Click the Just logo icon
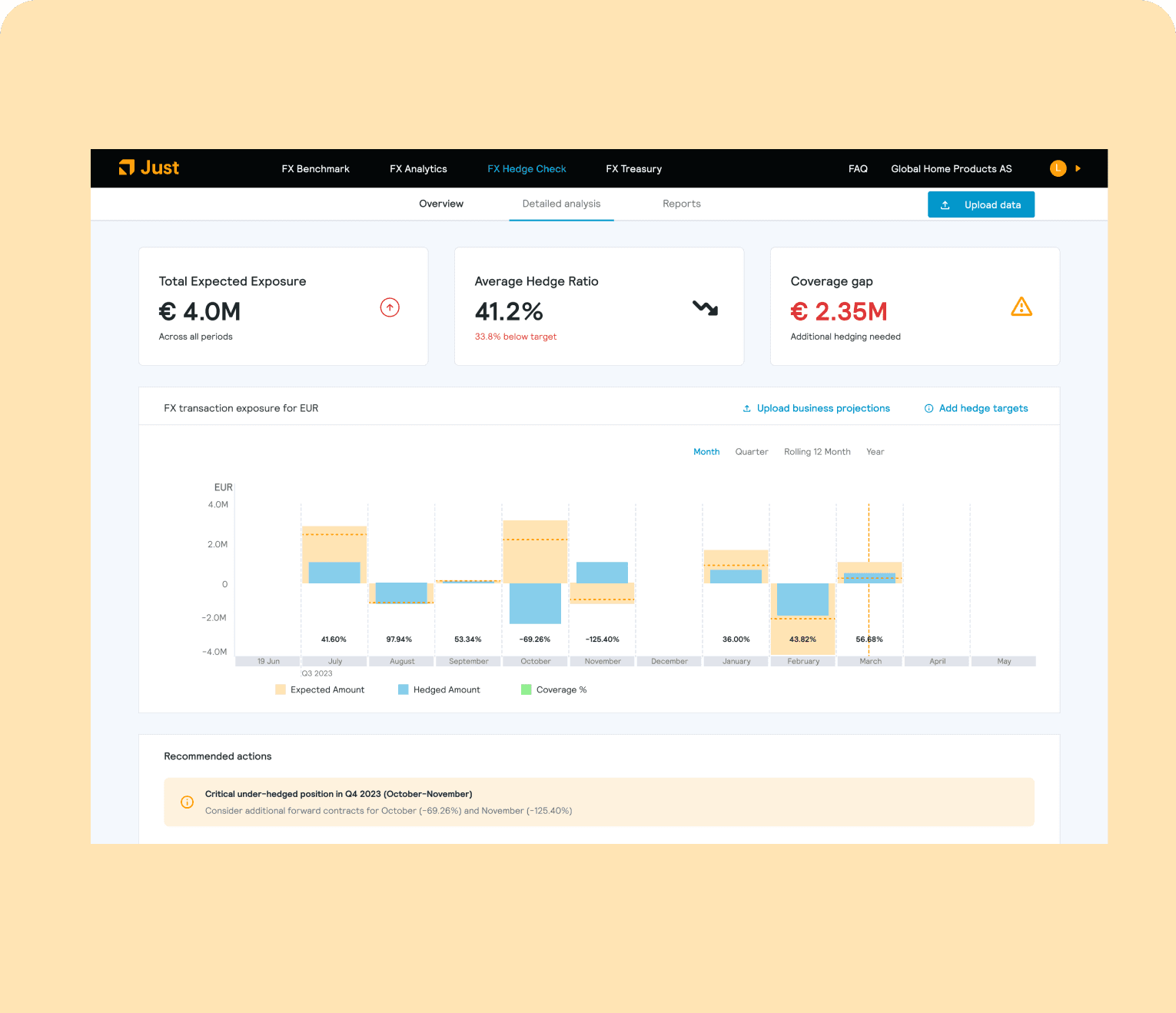Screen dimensions: 1176x1013 point(127,168)
